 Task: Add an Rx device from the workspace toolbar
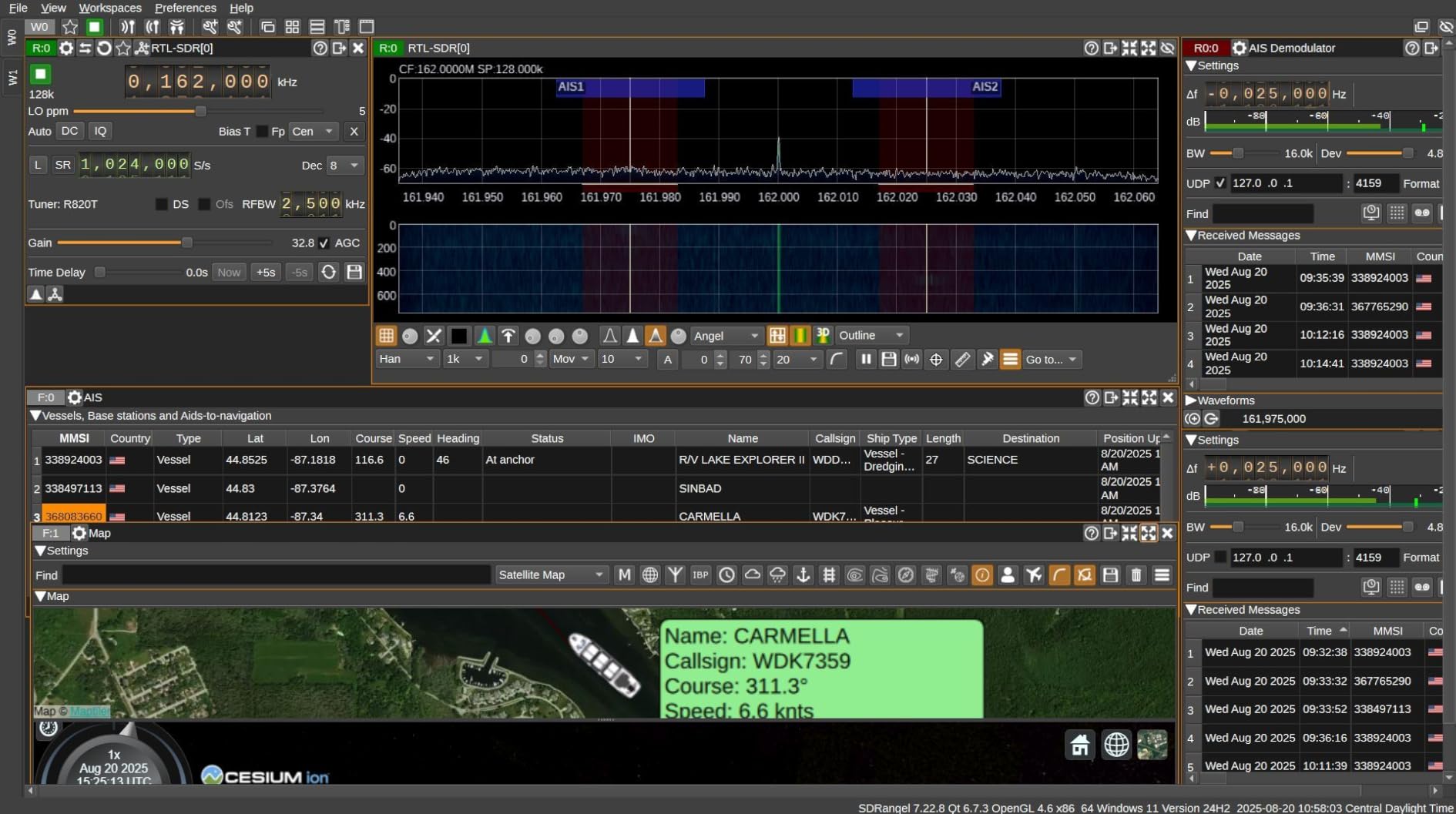click(127, 27)
